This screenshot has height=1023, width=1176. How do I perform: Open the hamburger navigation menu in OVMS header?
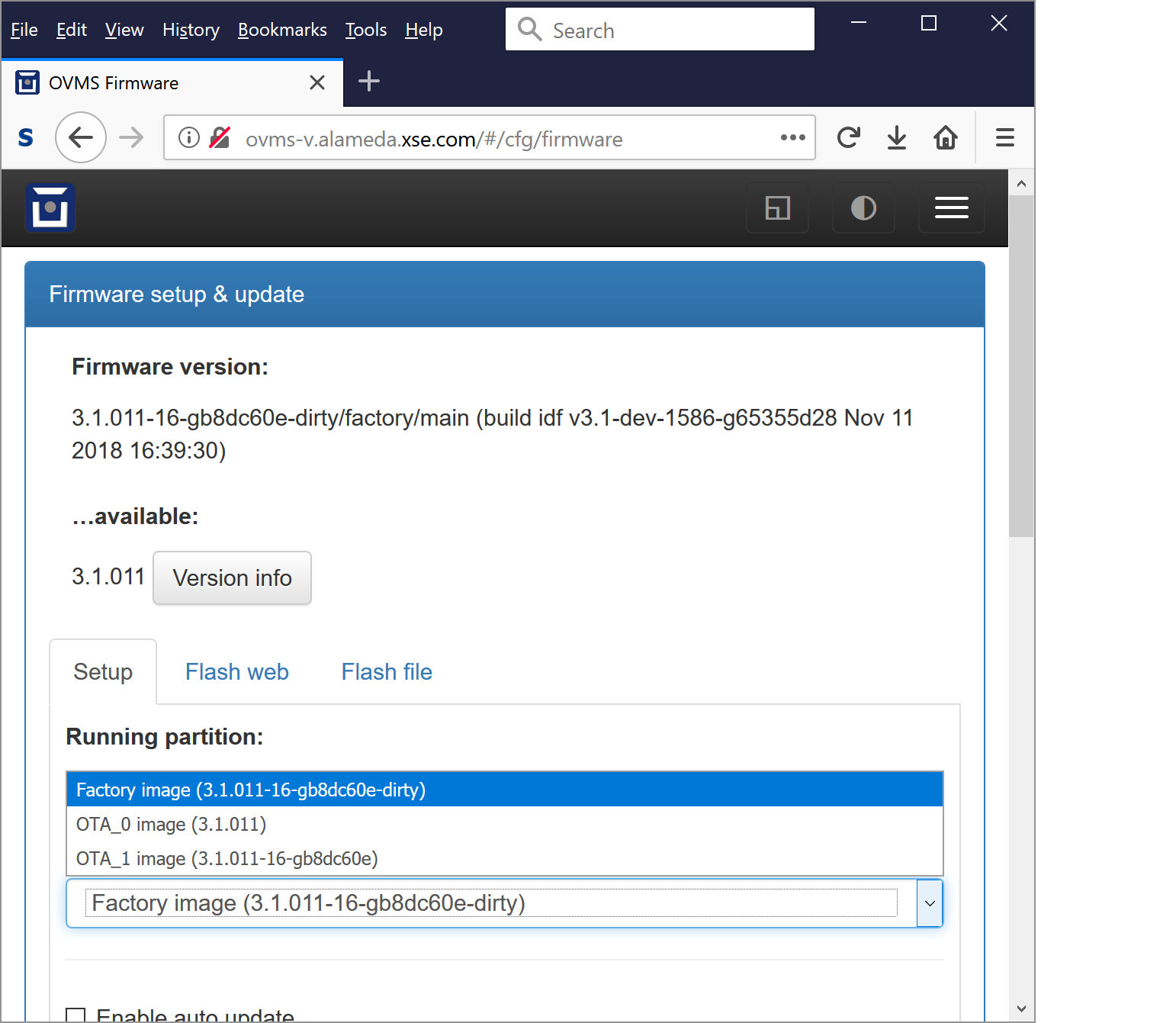tap(951, 207)
